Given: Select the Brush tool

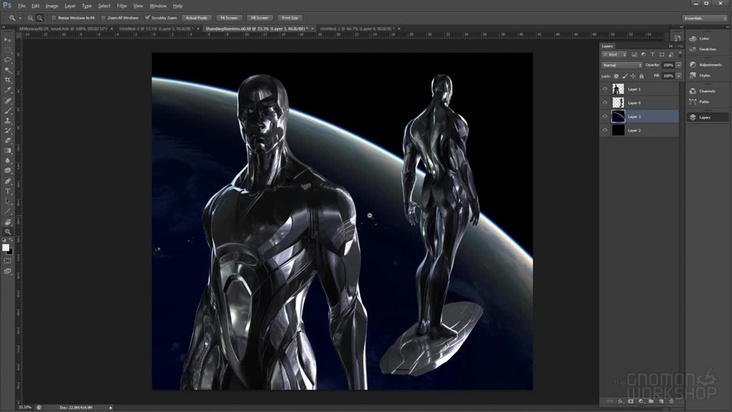Looking at the screenshot, I should coord(7,111).
